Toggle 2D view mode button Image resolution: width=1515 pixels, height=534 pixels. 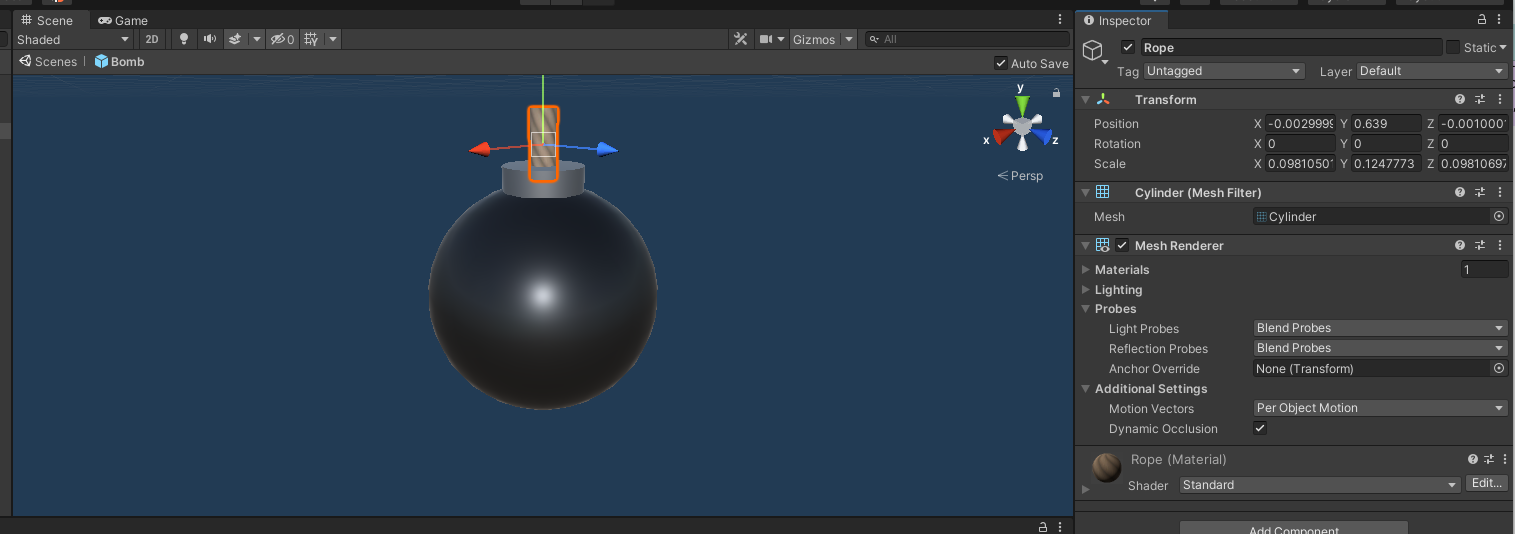point(151,39)
